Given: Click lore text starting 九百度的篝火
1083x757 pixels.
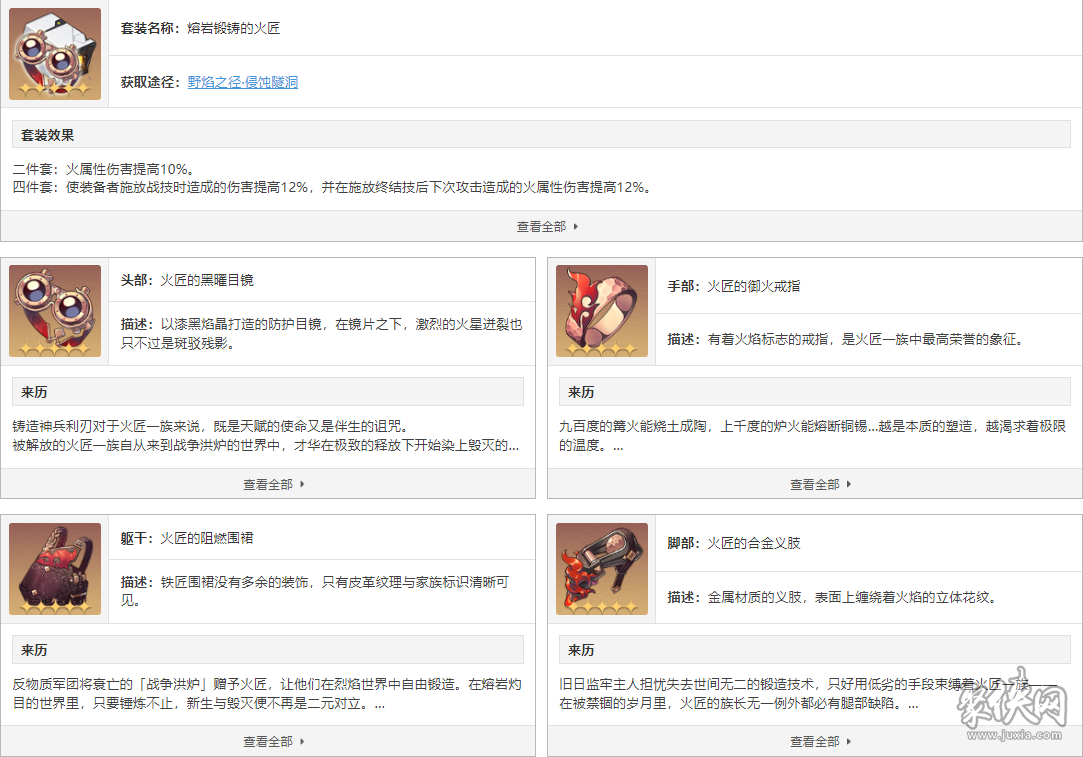Looking at the screenshot, I should (x=812, y=436).
